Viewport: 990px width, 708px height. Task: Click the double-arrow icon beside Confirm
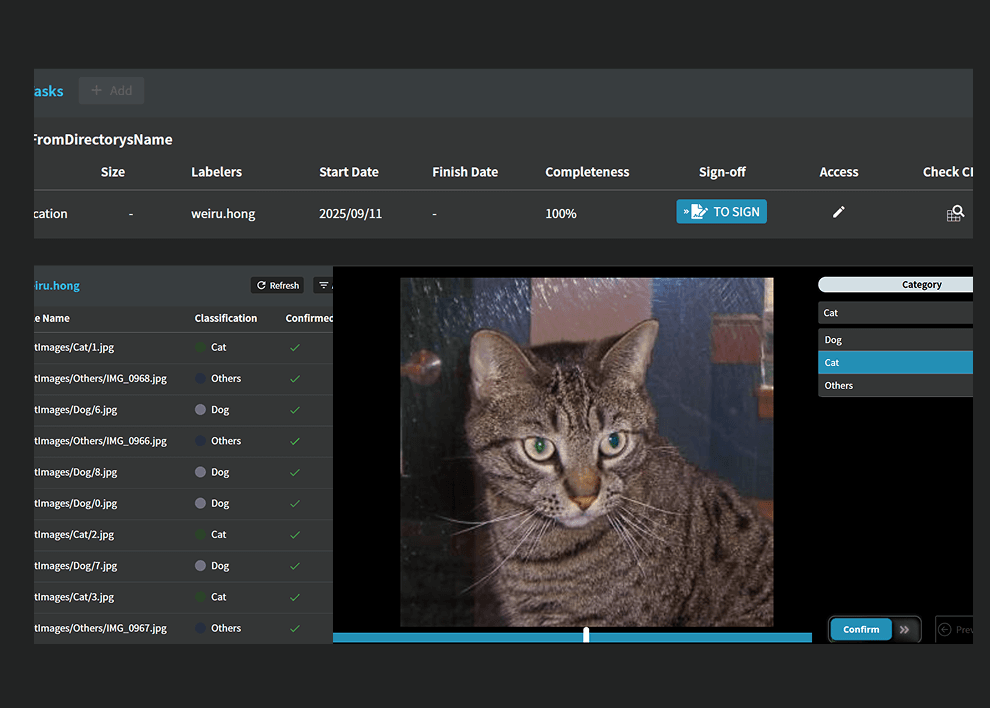[905, 630]
